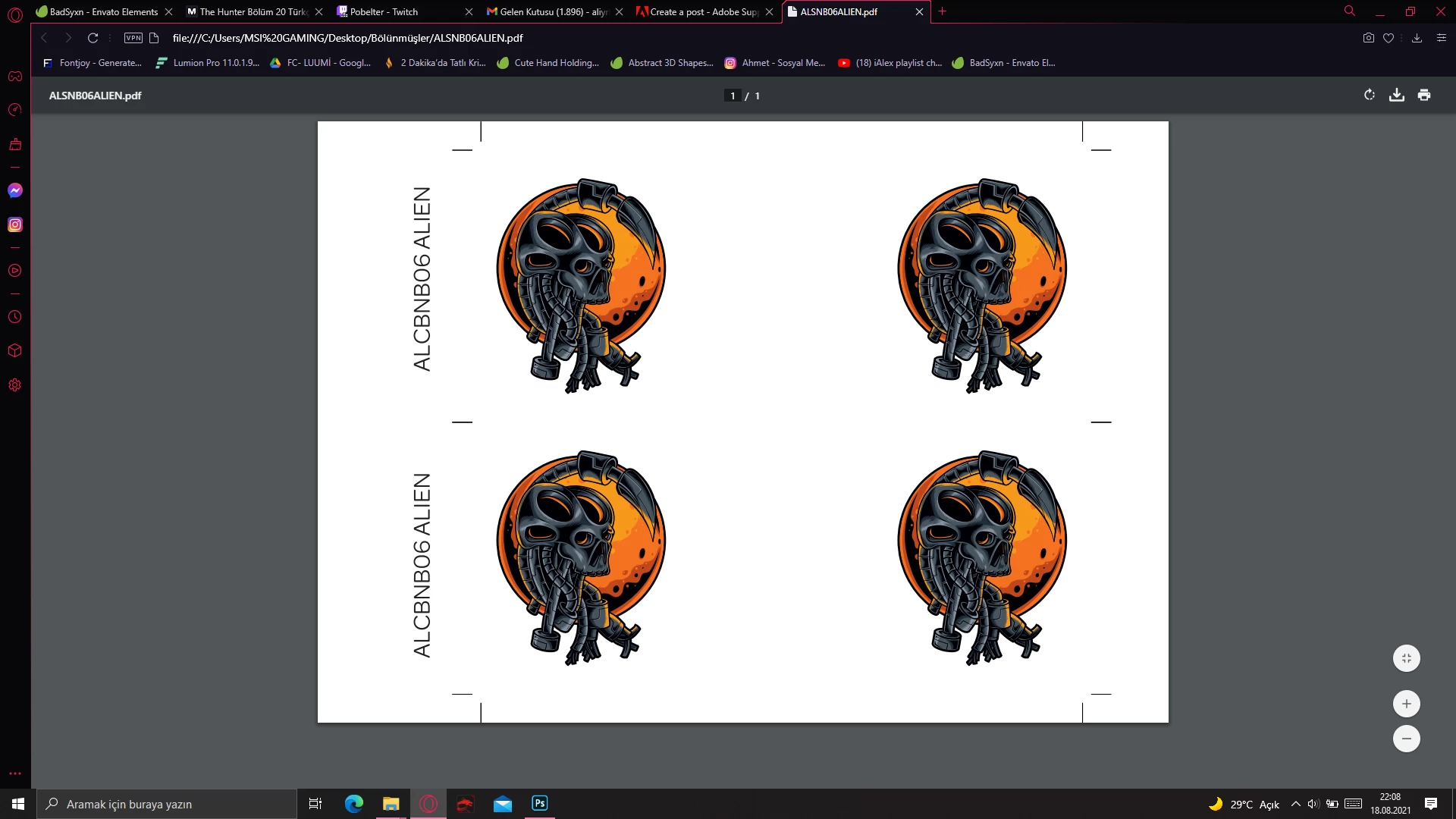Rotate the PDF clockwise
Image resolution: width=1456 pixels, height=819 pixels.
(1369, 96)
